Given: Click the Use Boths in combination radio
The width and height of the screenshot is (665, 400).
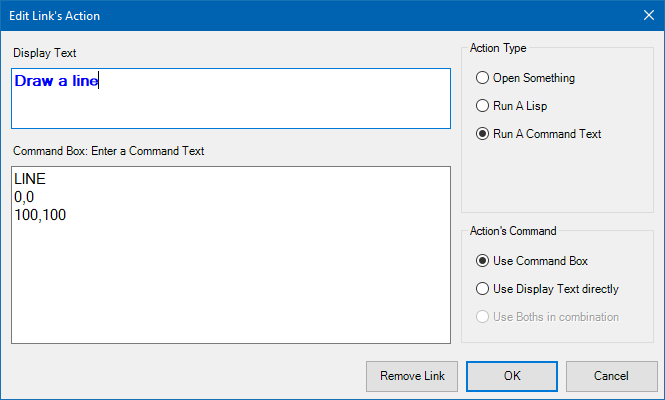Looking at the screenshot, I should (484, 317).
